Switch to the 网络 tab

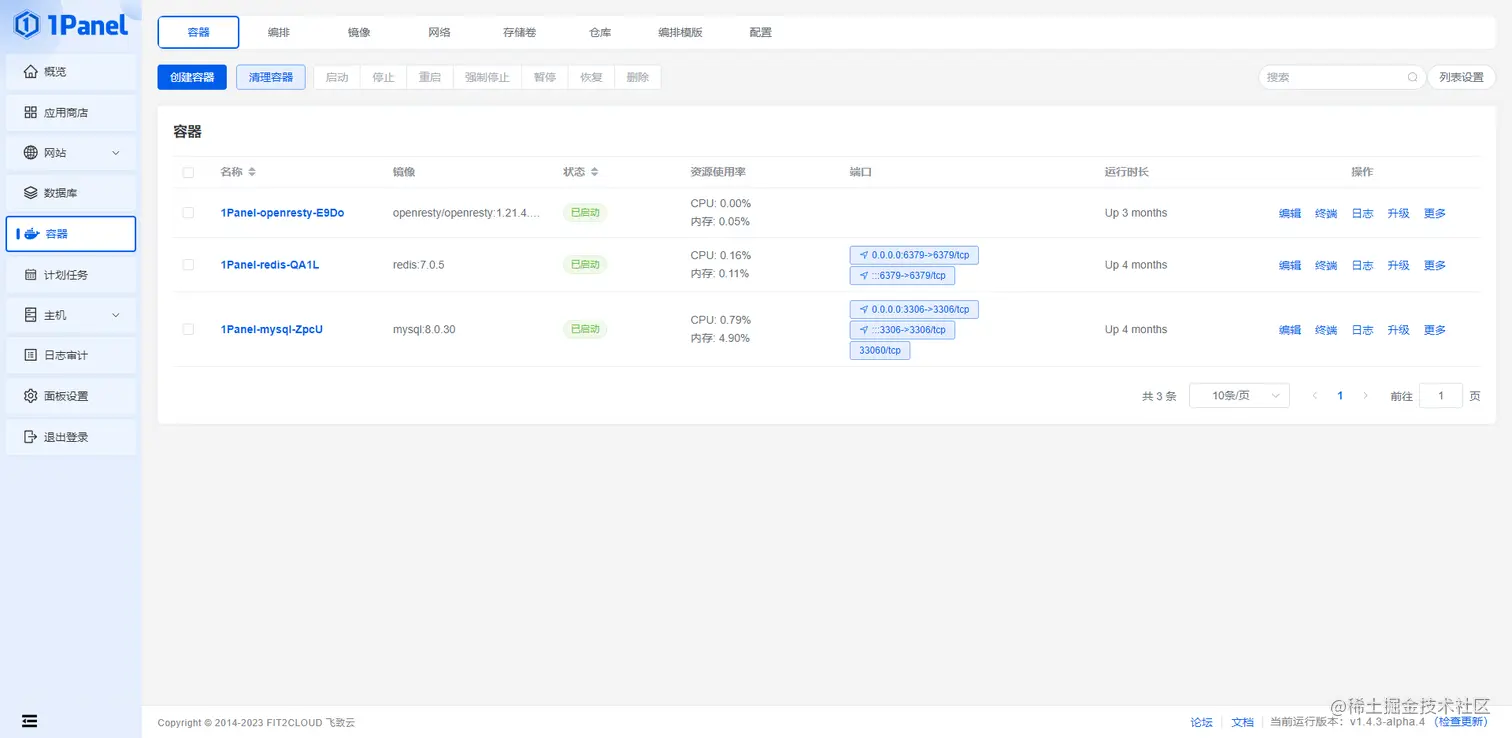439,32
